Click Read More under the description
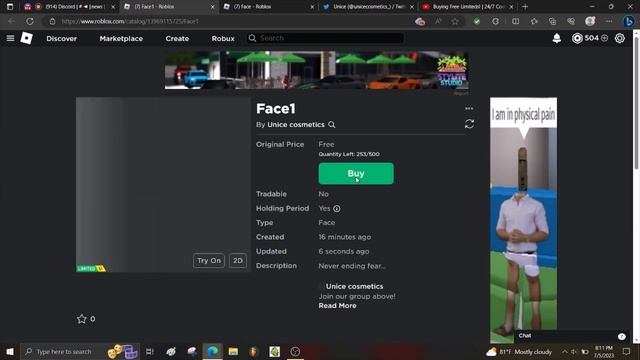Image resolution: width=640 pixels, height=360 pixels. 337,306
